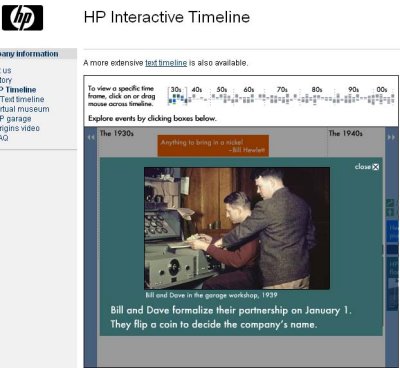400x368 pixels.
Task: Jump to the 50s on timeline
Action: 222,90
